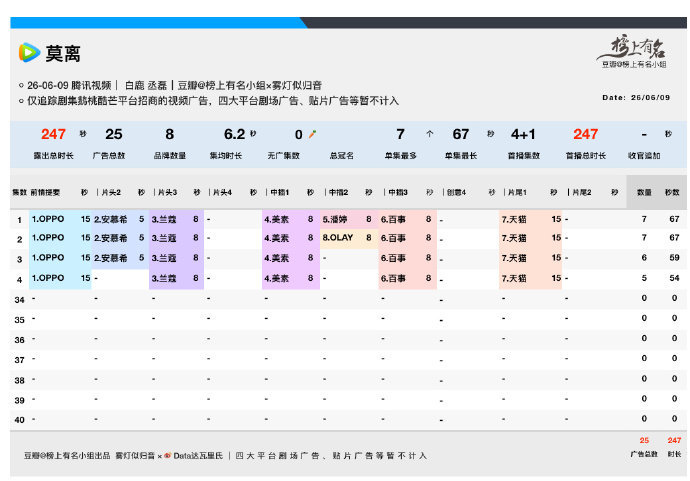This screenshot has height=481, width=690.
Task: Click episode number 40 row label
Action: (x=19, y=420)
